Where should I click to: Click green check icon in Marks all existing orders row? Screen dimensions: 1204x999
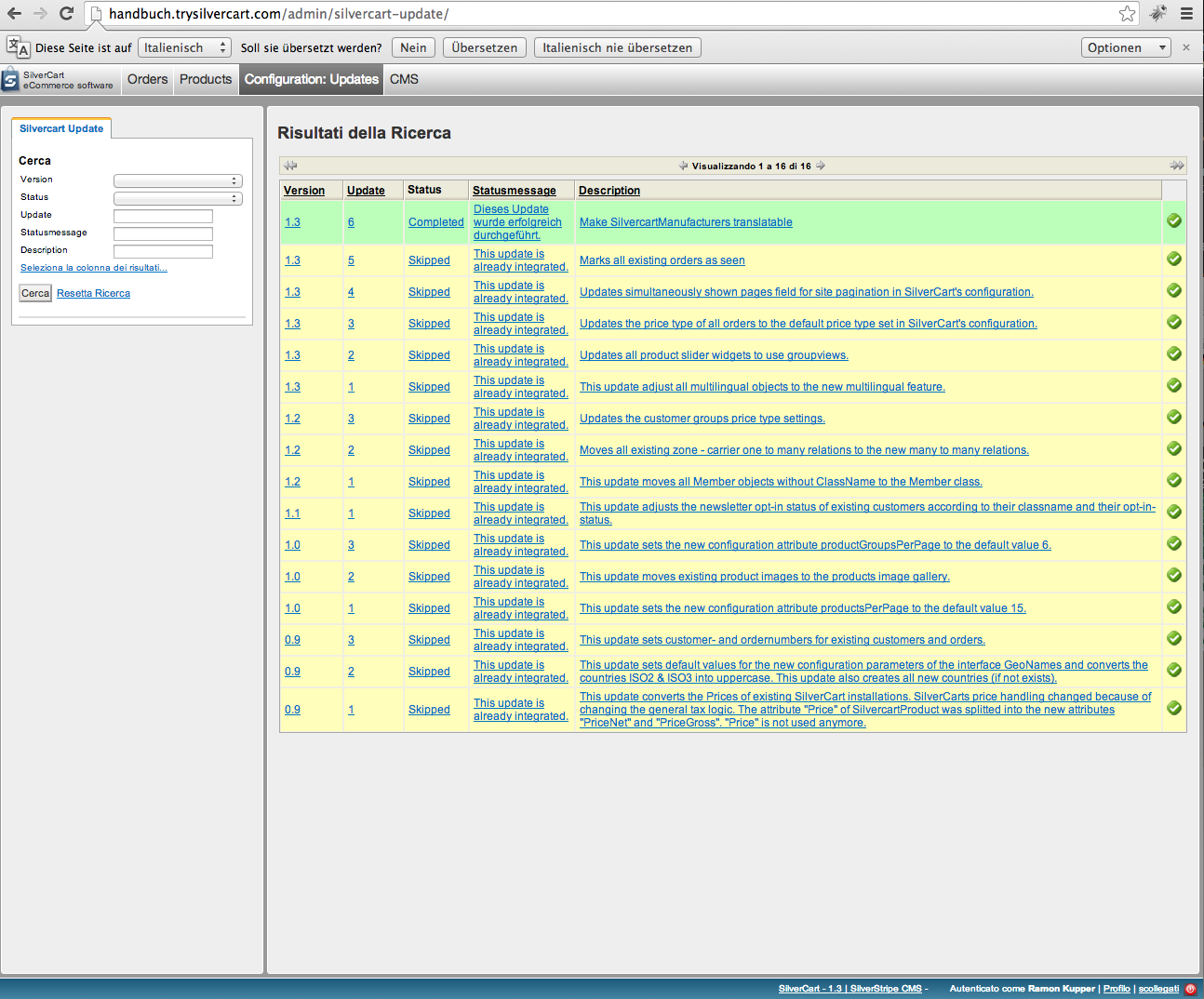tap(1174, 259)
